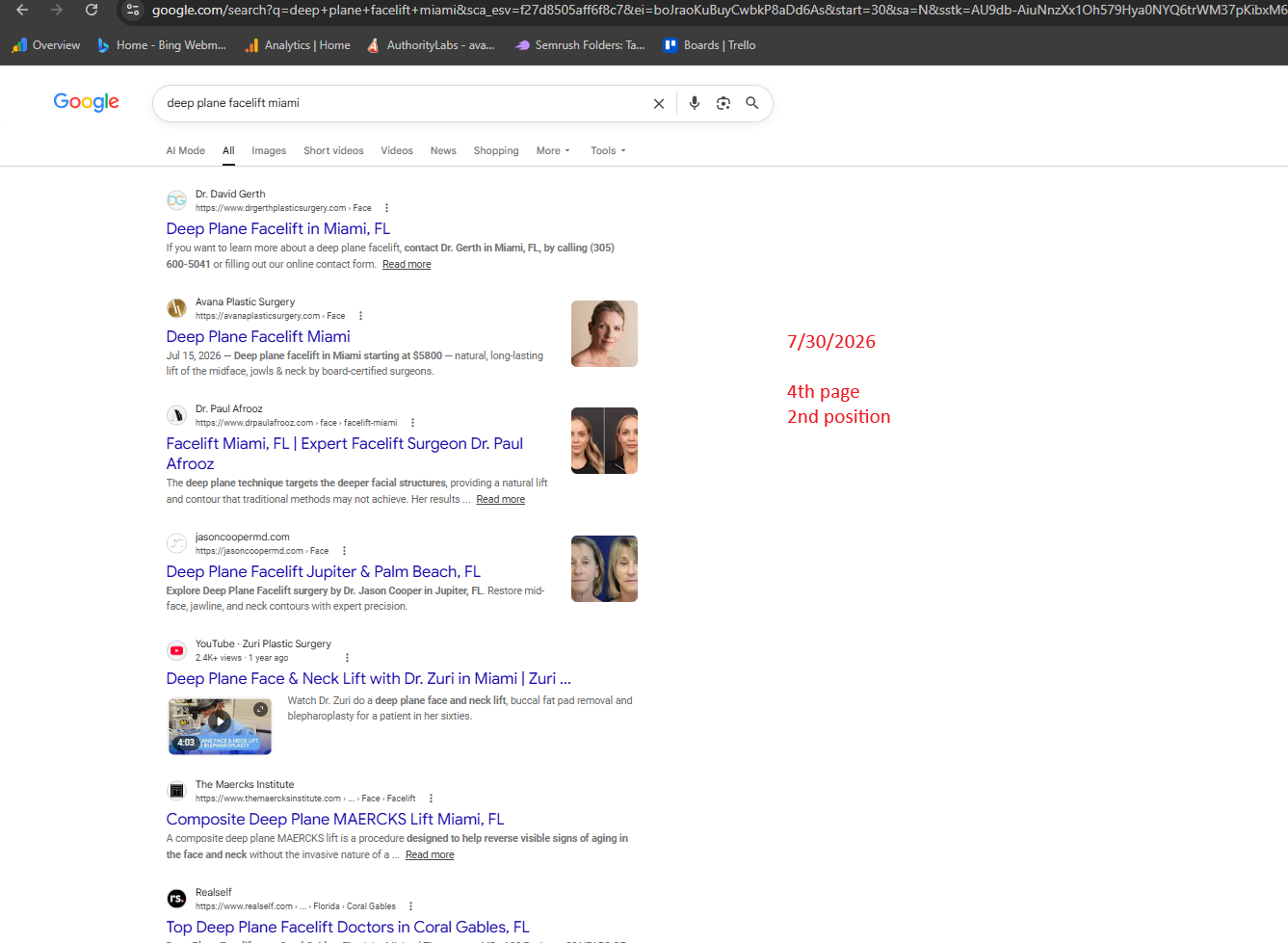The image size is (1288, 943).
Task: Click the magnifier search button
Action: [752, 103]
